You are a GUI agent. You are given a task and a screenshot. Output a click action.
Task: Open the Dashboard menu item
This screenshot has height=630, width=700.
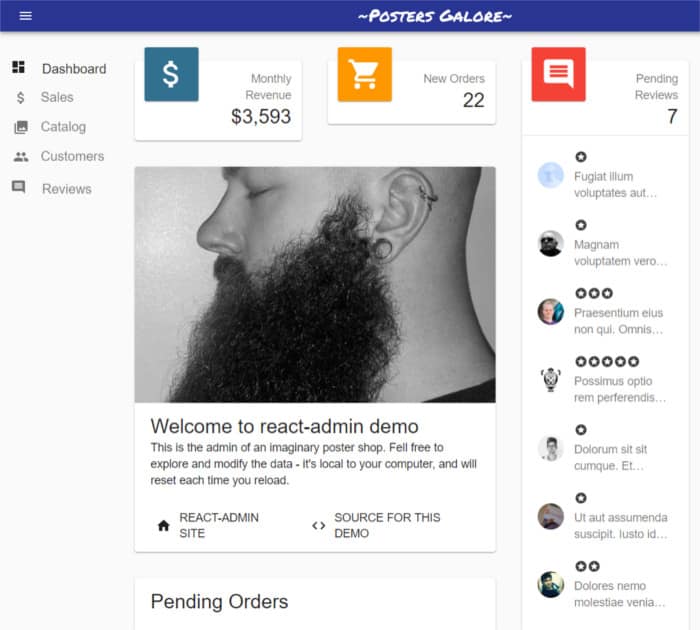59,68
